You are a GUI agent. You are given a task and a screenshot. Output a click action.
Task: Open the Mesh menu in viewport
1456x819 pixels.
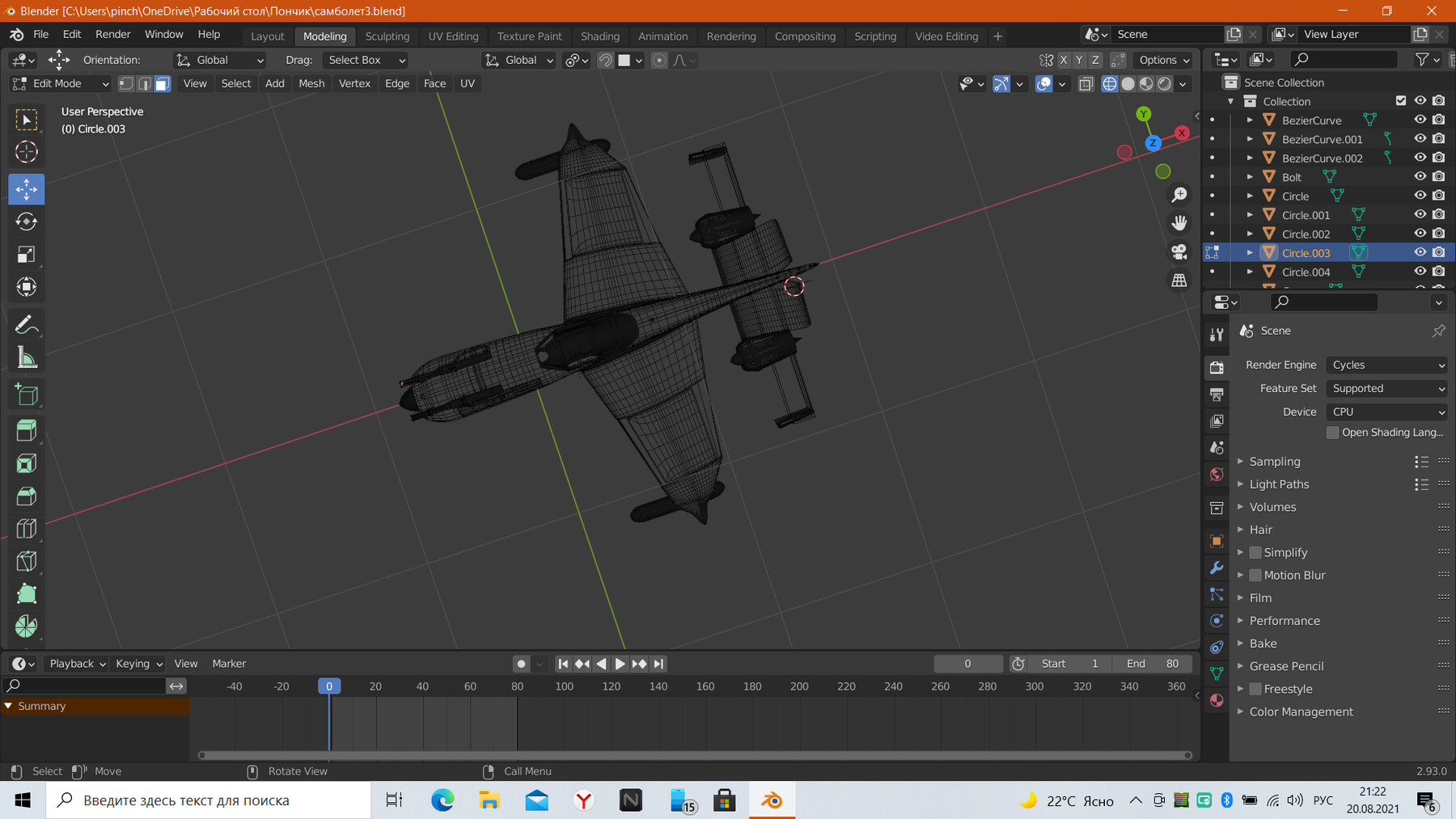[x=311, y=83]
